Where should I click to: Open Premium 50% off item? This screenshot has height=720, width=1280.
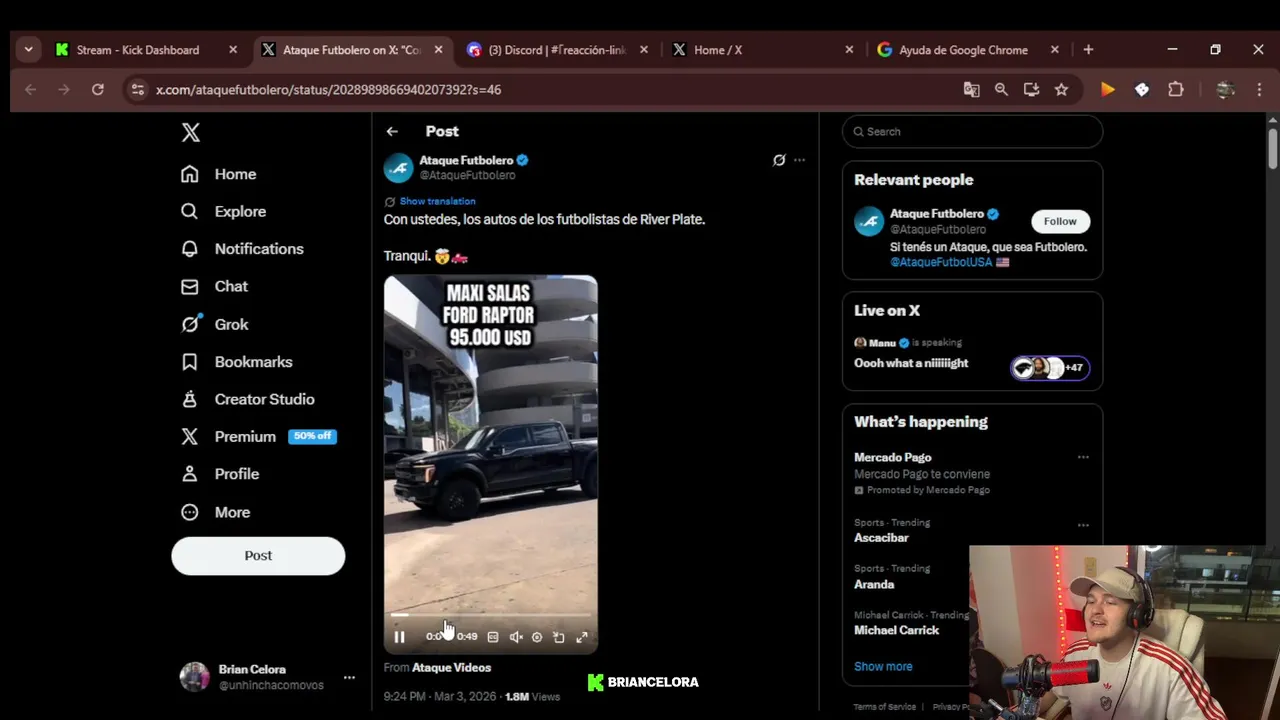tap(258, 436)
